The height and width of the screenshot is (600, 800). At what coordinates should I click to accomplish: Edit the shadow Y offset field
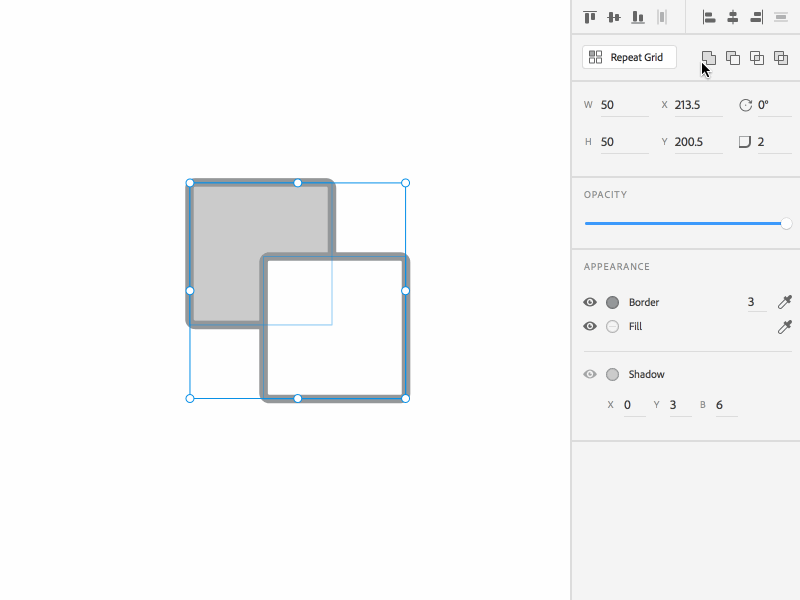(x=680, y=405)
